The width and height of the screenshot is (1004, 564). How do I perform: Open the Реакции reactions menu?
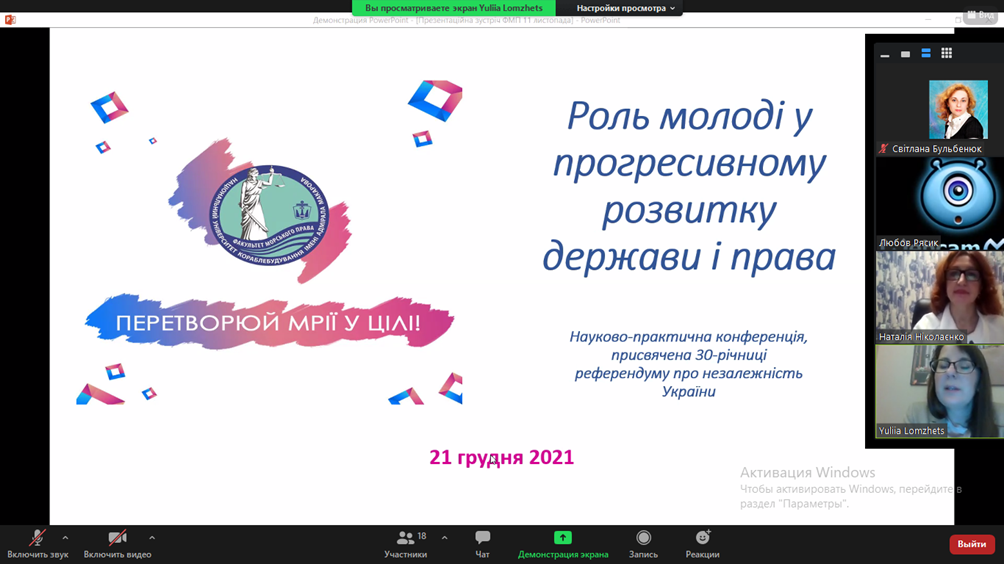[x=702, y=544]
